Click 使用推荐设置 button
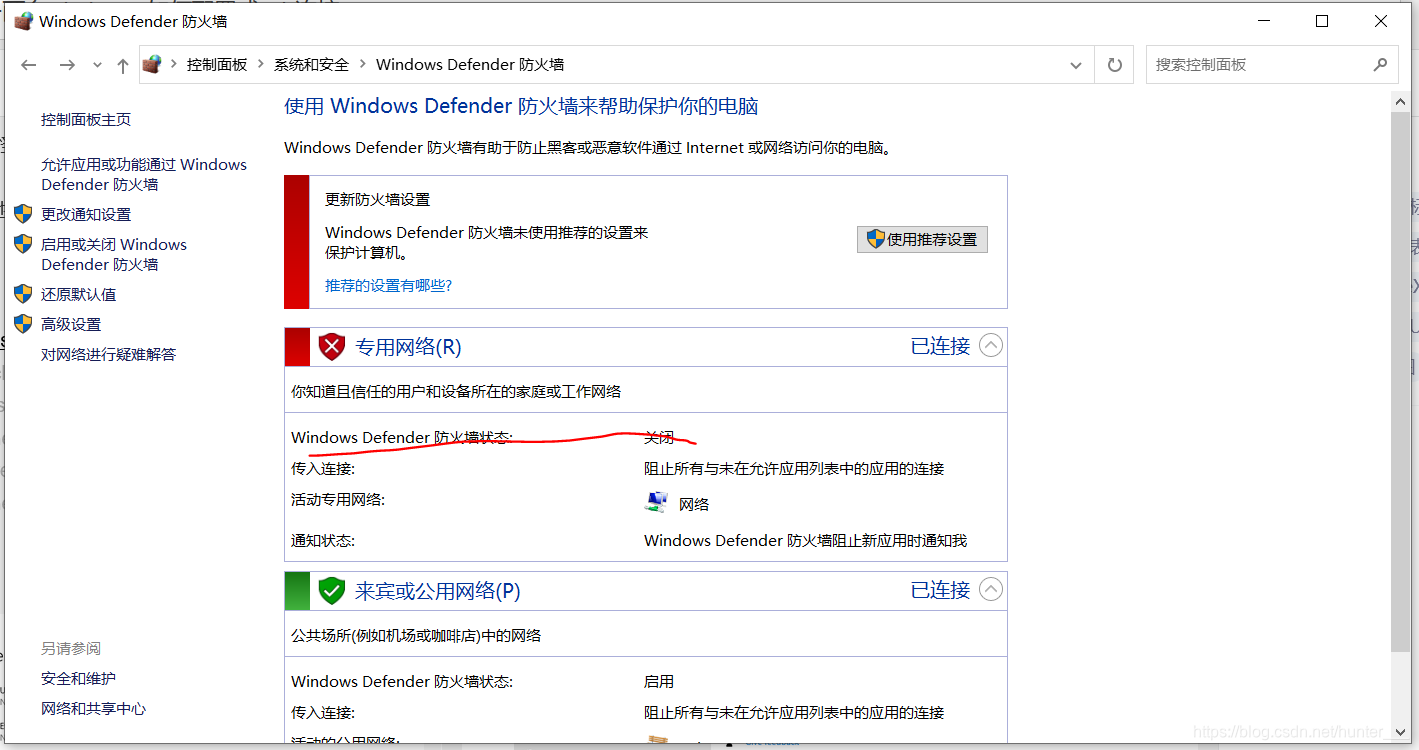 click(922, 239)
